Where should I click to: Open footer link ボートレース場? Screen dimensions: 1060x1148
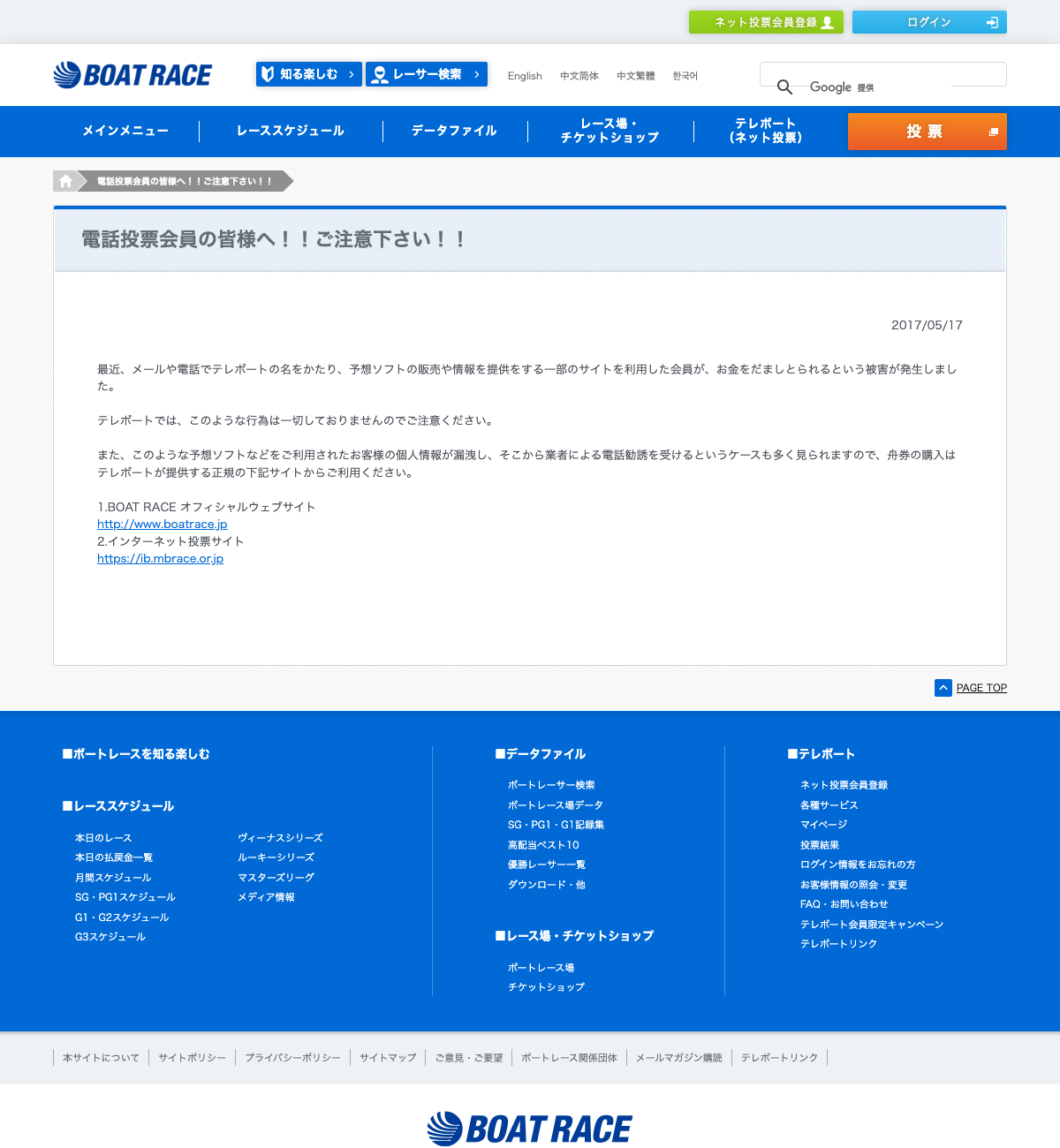pos(541,968)
